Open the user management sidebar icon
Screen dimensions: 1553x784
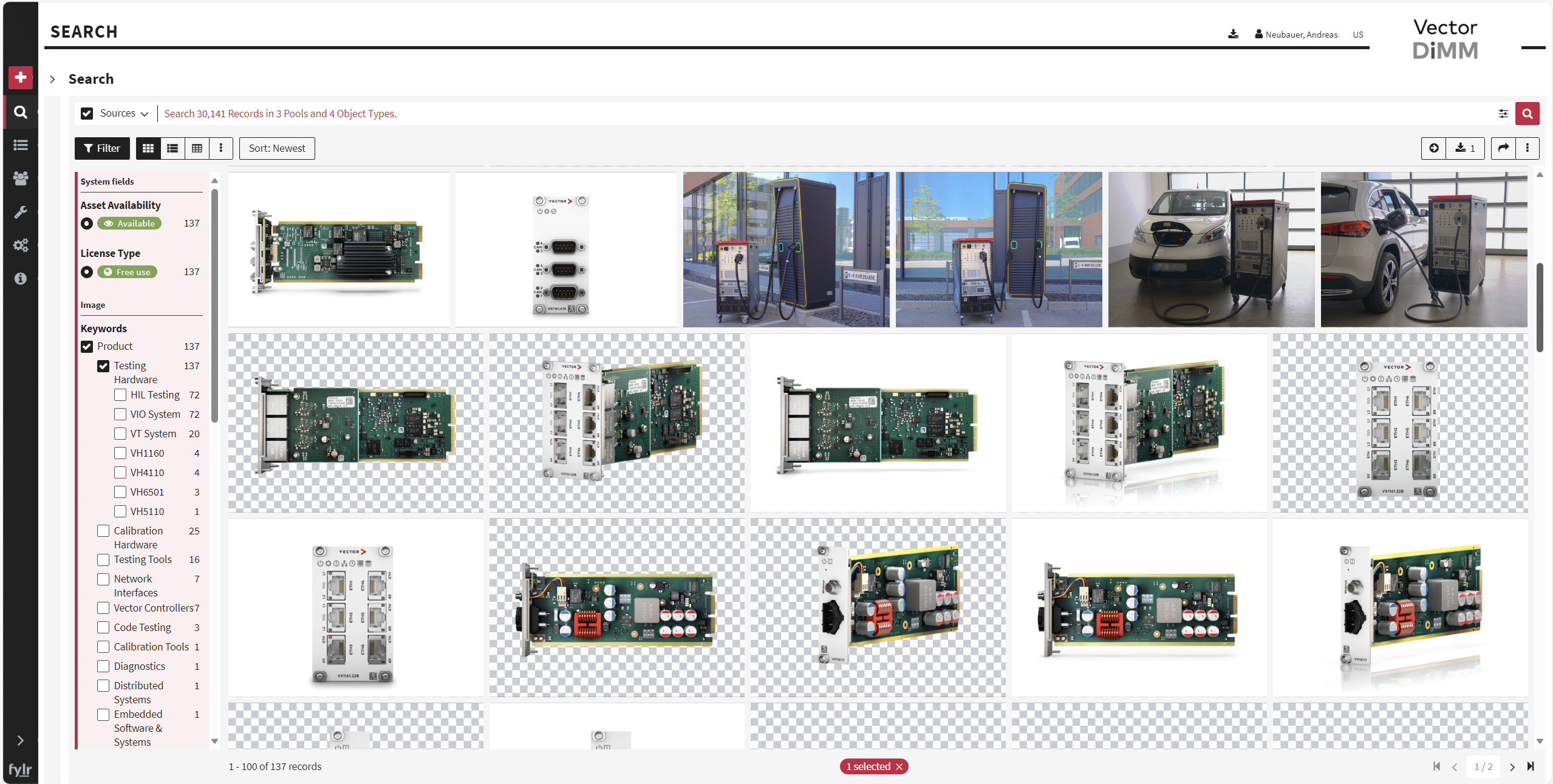21,178
